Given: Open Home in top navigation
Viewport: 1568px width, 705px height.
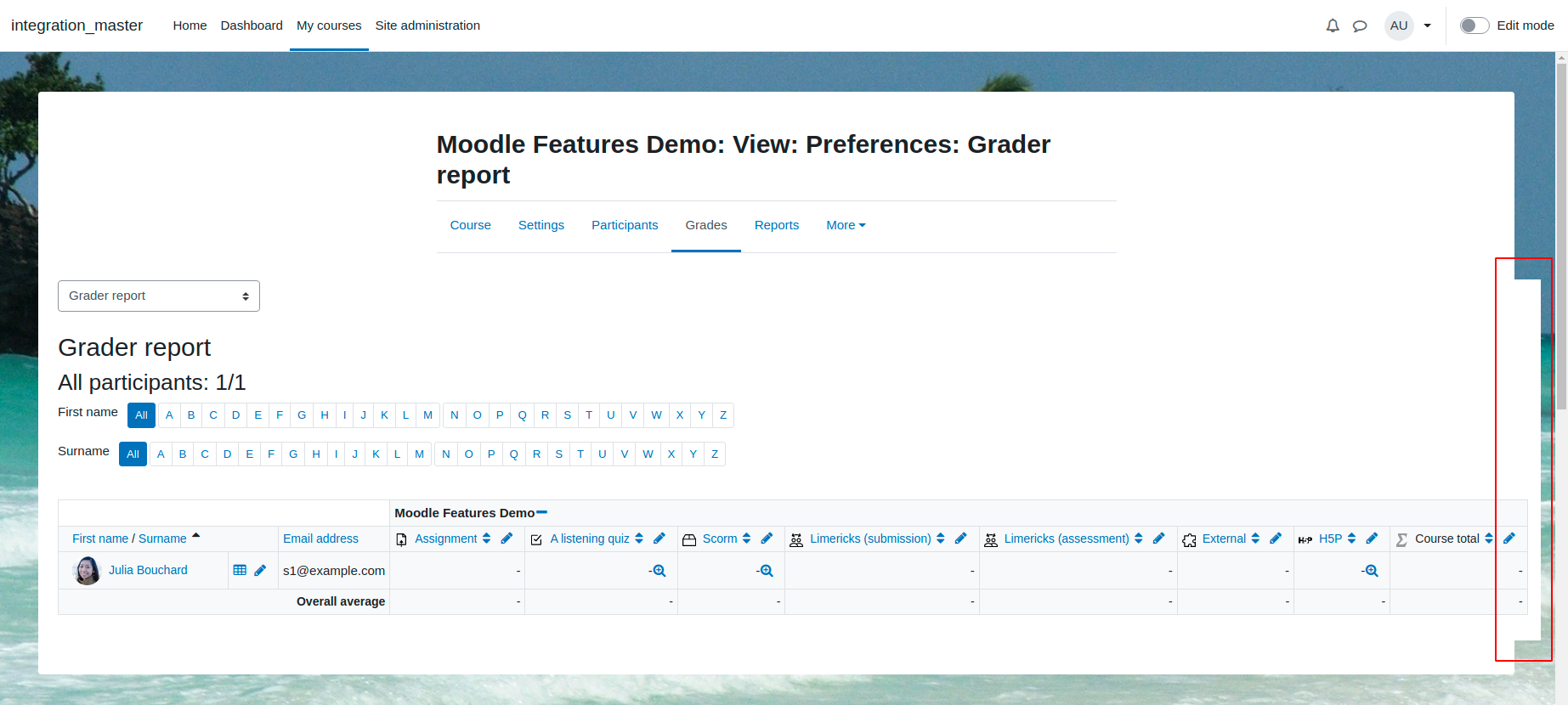Looking at the screenshot, I should pos(190,25).
